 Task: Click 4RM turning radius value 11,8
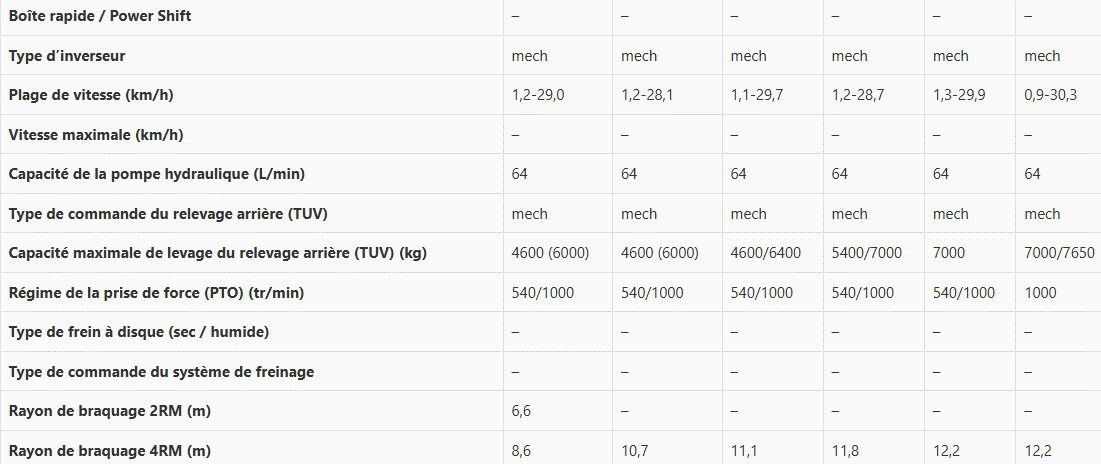pyautogui.click(x=845, y=451)
